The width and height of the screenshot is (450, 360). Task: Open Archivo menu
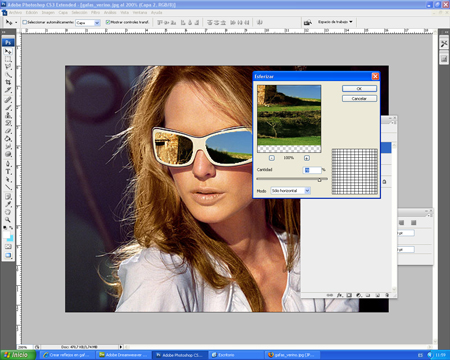[x=15, y=12]
